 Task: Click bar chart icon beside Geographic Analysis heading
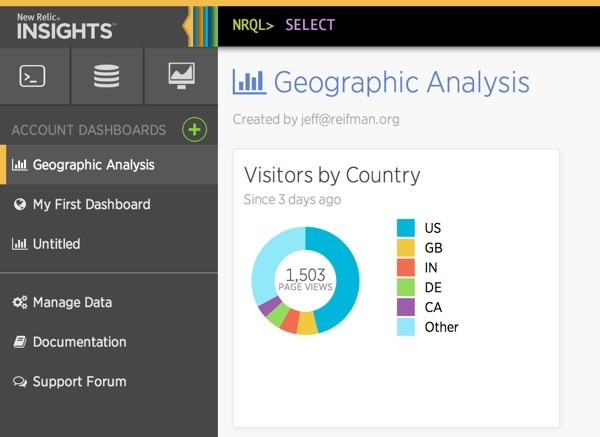point(249,82)
